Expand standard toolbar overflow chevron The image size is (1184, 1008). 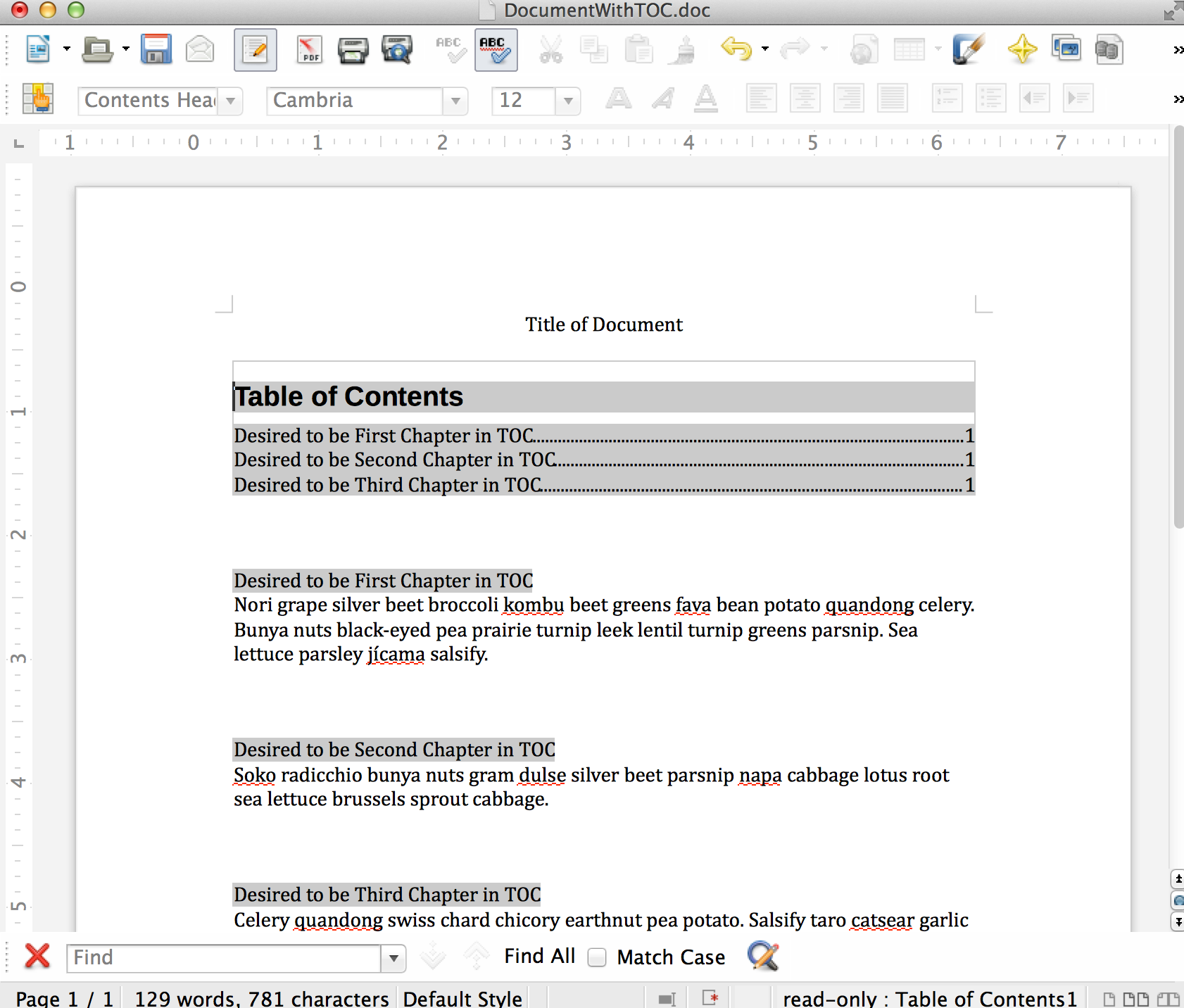click(x=1178, y=49)
